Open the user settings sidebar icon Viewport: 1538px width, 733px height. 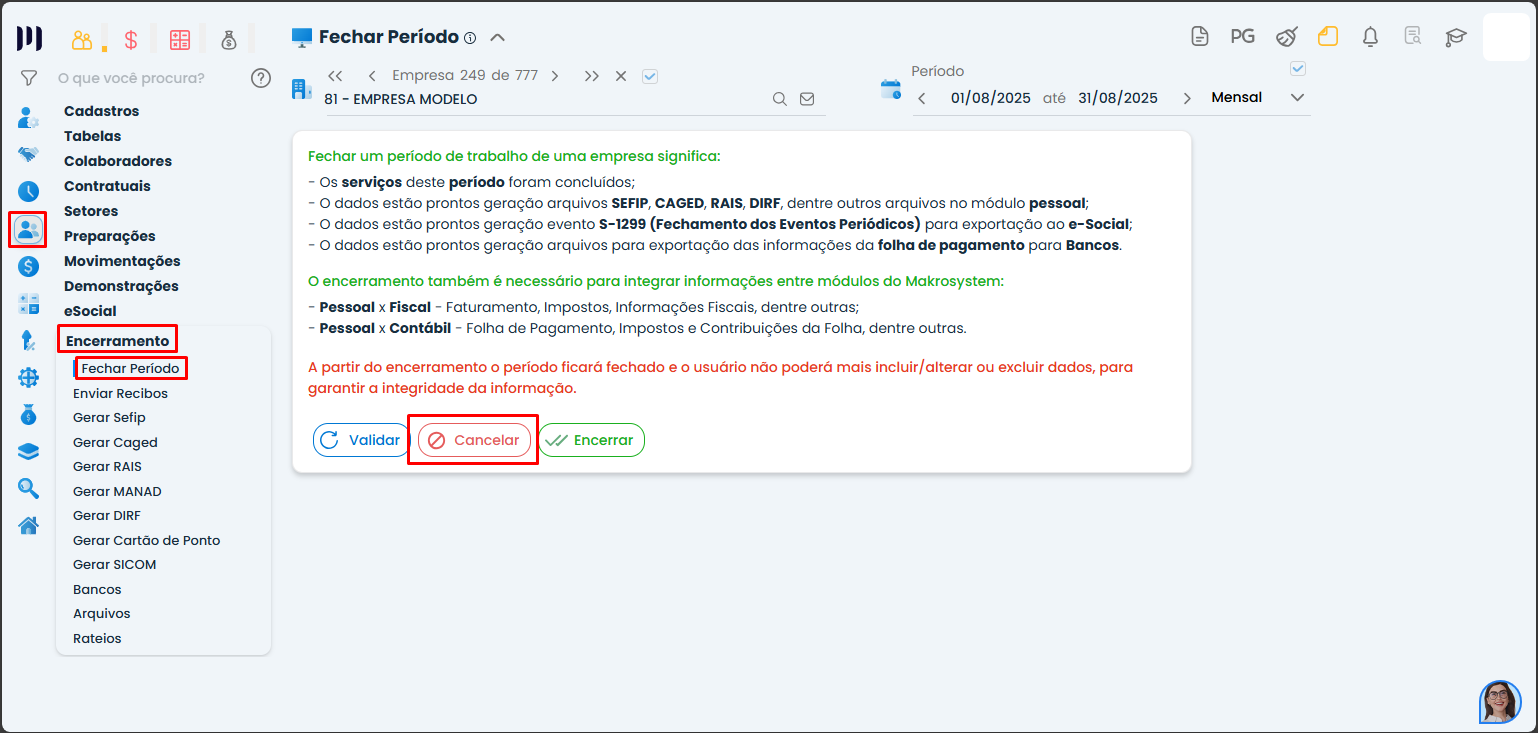click(29, 118)
